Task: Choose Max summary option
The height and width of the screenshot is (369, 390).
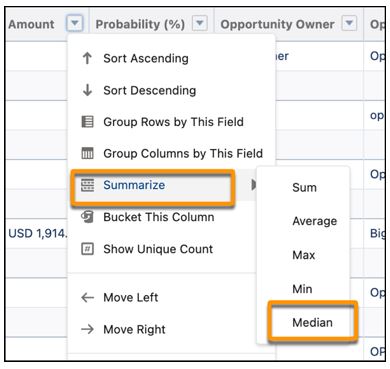Action: click(x=304, y=255)
